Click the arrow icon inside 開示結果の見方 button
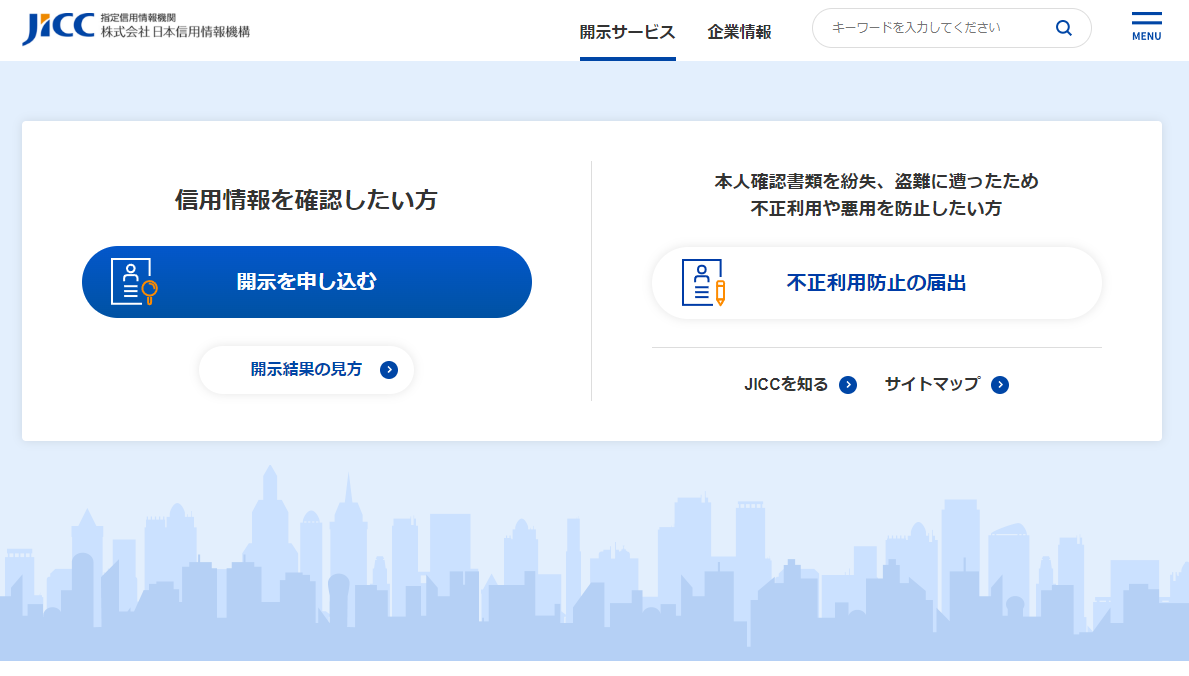Image resolution: width=1189 pixels, height=676 pixels. tap(389, 370)
